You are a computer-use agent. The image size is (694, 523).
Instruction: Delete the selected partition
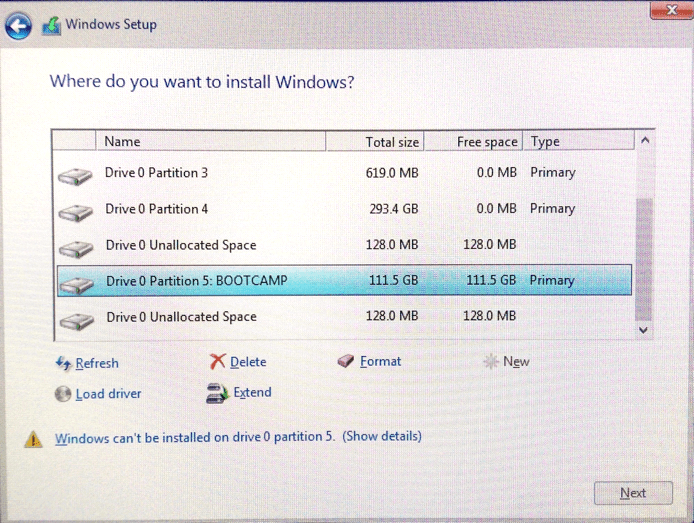[x=248, y=362]
